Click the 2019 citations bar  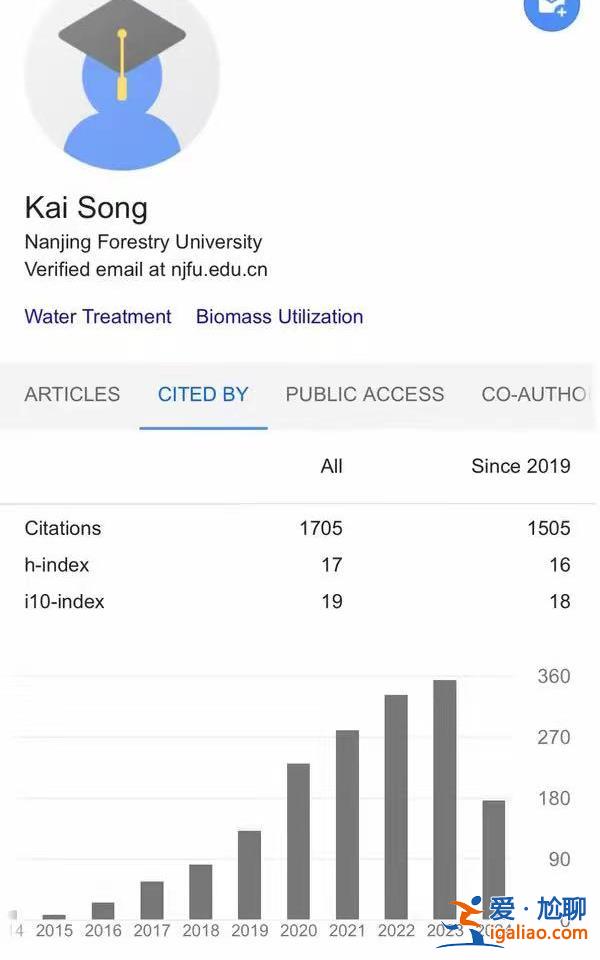(249, 874)
